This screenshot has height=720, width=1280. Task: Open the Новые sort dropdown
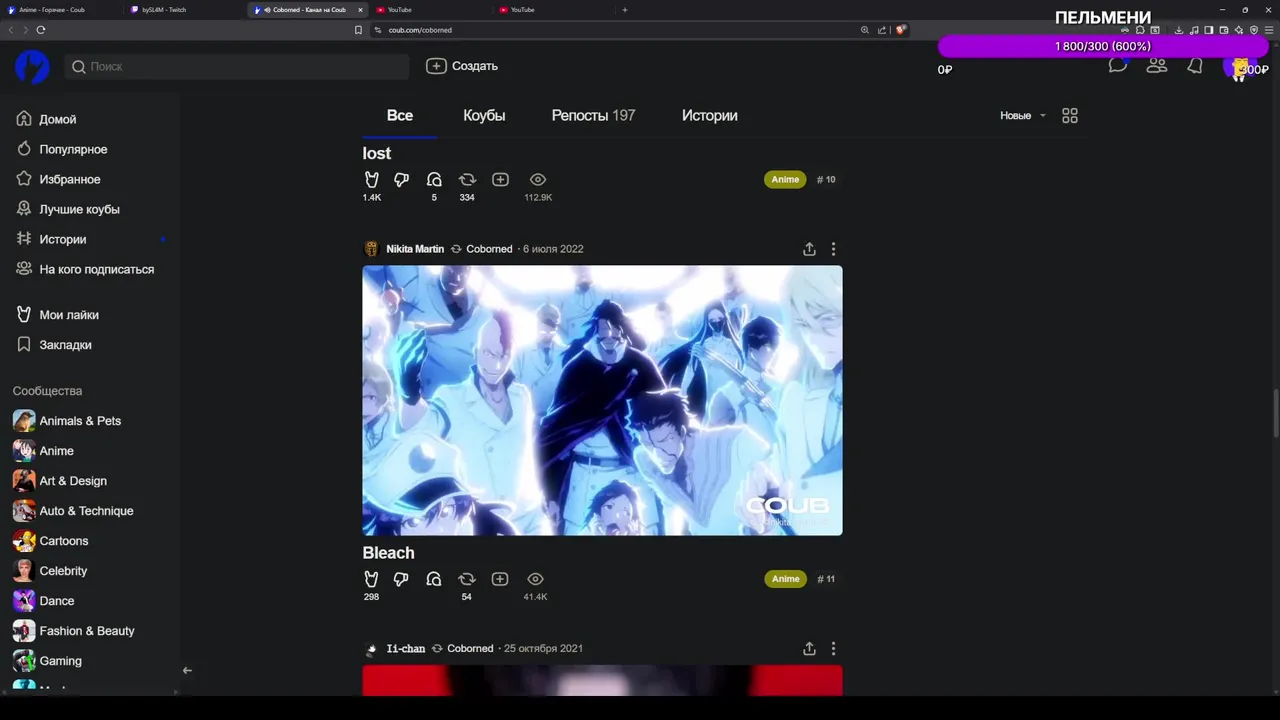[x=1023, y=116]
